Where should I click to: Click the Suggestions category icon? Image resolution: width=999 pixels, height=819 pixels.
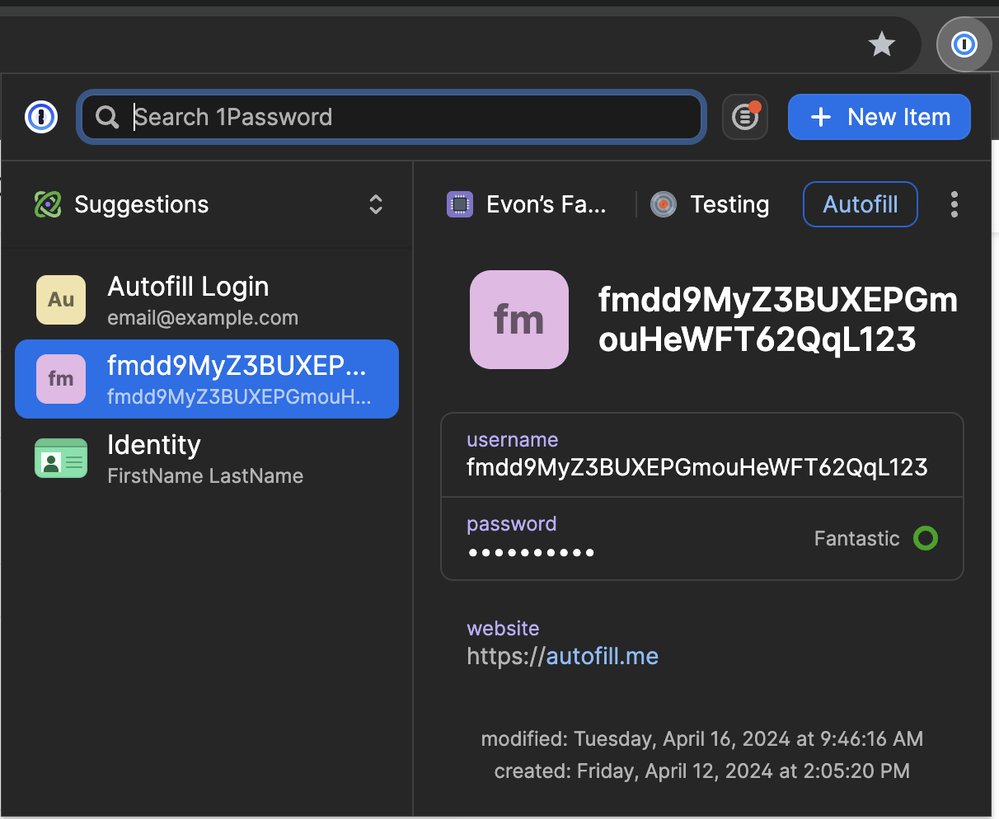48,205
